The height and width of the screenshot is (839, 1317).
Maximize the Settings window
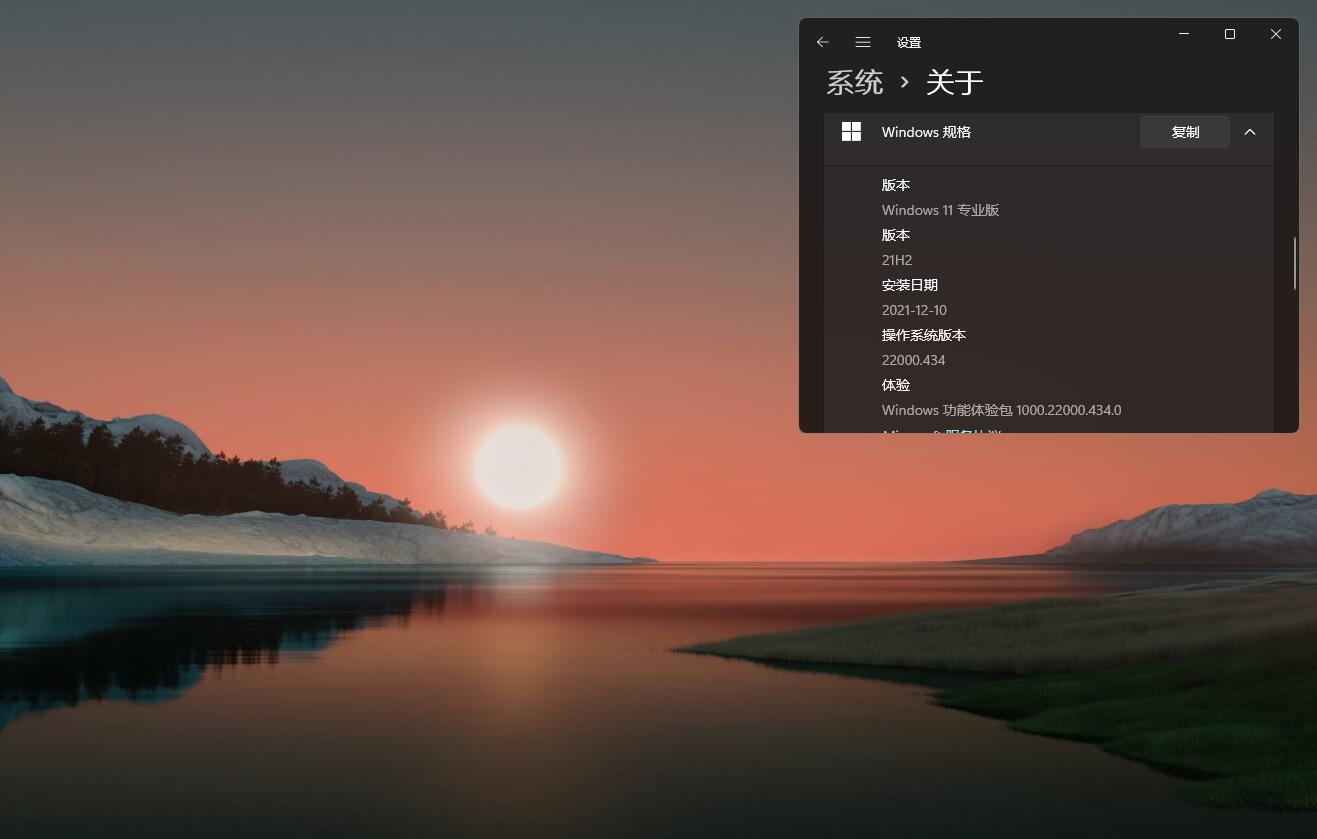(1230, 34)
